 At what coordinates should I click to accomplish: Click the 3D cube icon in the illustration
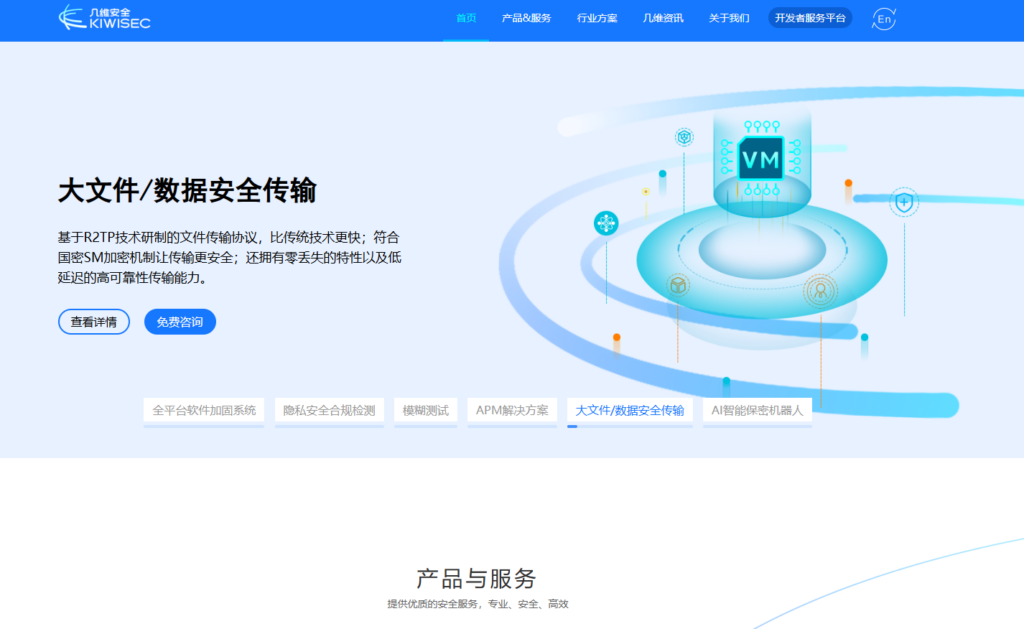pos(677,283)
